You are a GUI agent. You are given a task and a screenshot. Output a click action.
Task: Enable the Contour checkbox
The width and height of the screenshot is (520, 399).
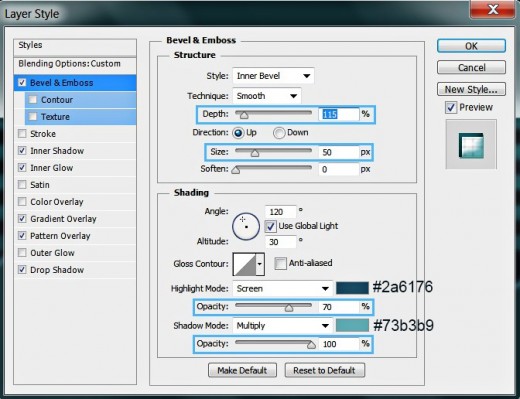[x=33, y=99]
